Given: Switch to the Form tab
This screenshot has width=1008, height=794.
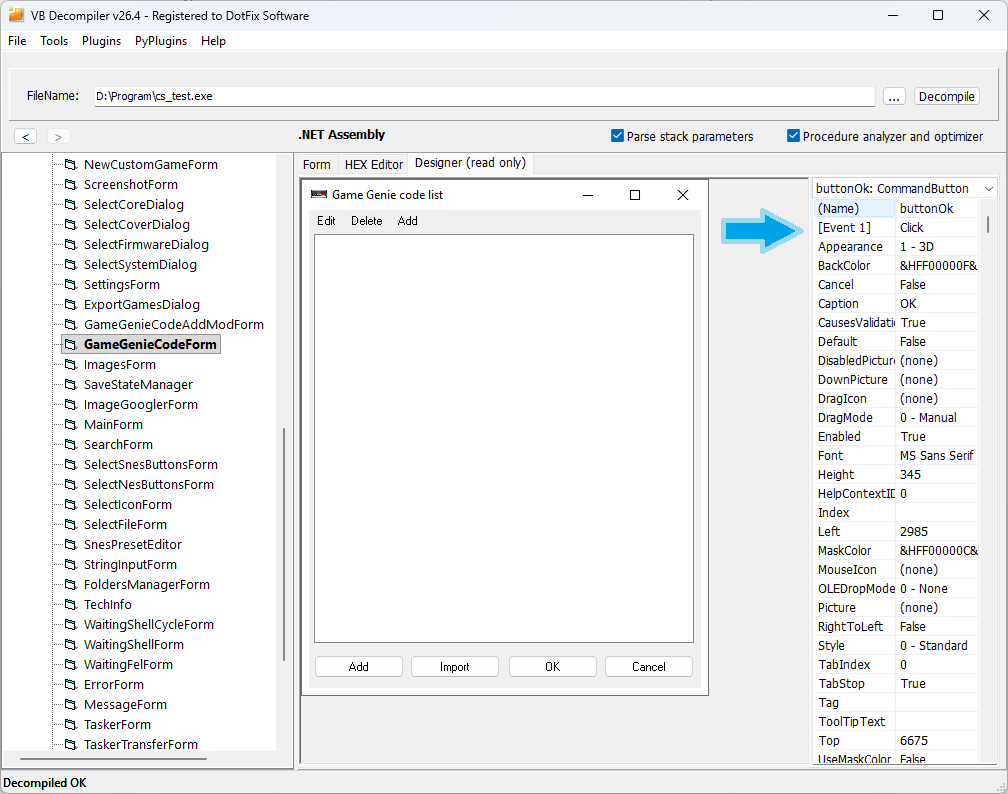Looking at the screenshot, I should pos(317,165).
